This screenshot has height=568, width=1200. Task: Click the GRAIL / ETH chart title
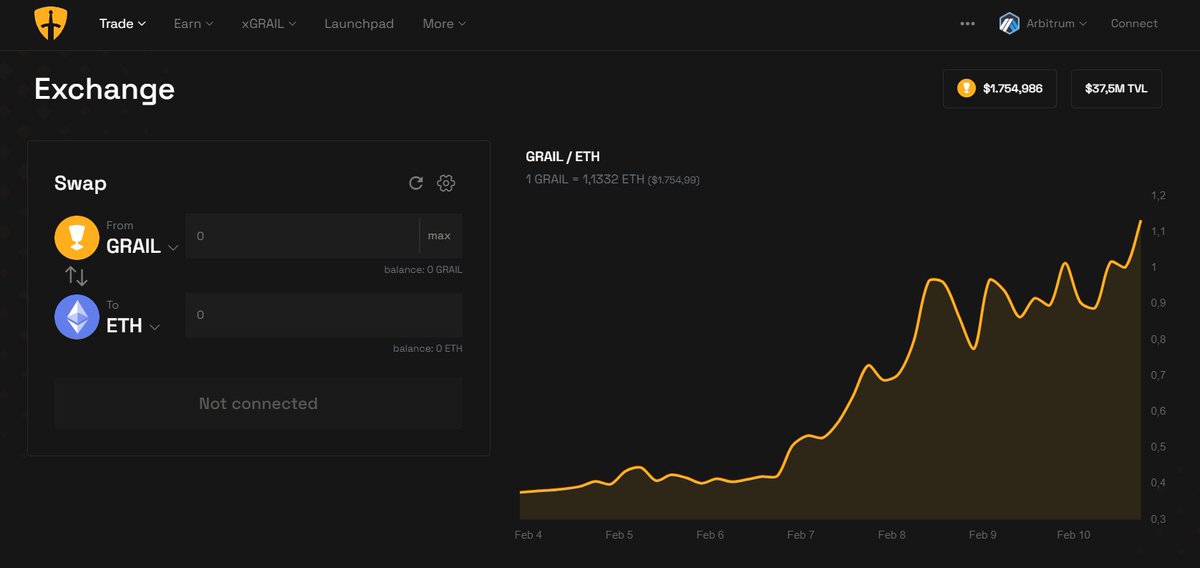(x=563, y=156)
